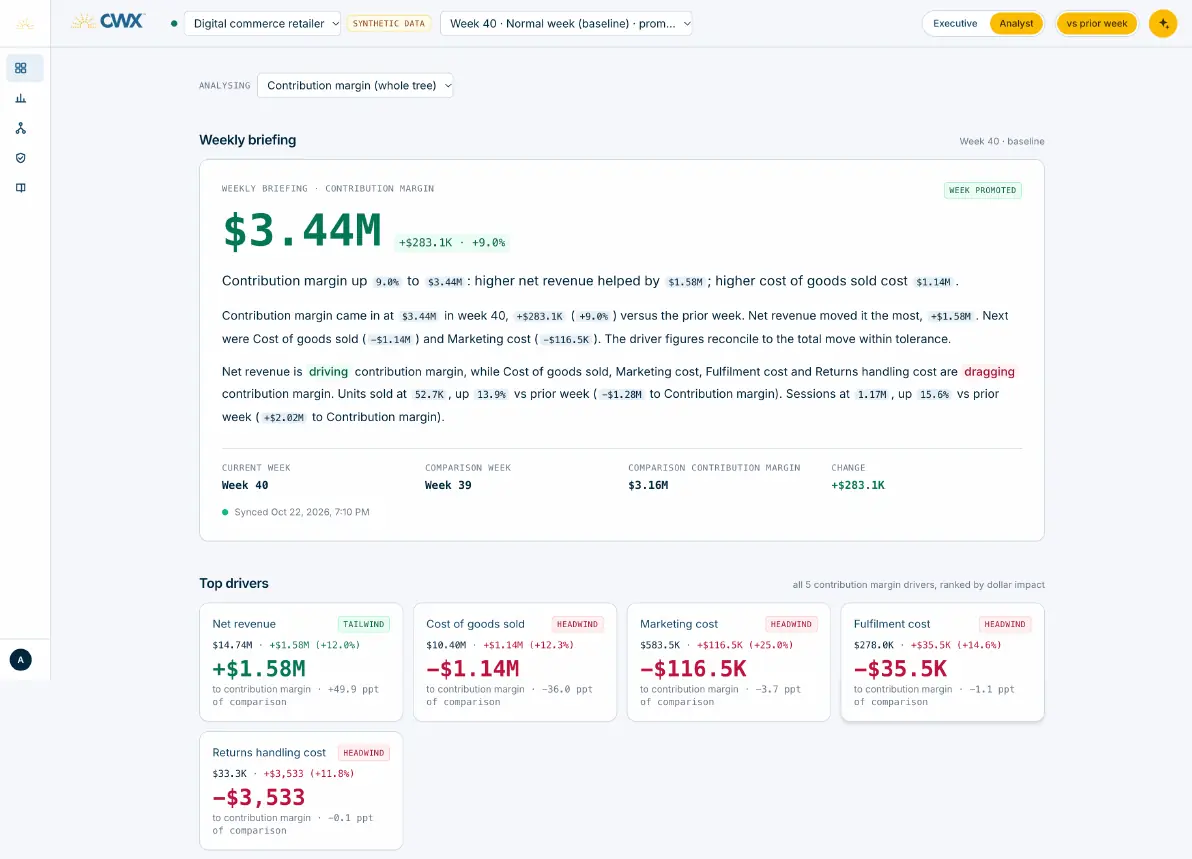
Task: Click the "-$3,533" Returns handling impact
Action: (x=258, y=797)
